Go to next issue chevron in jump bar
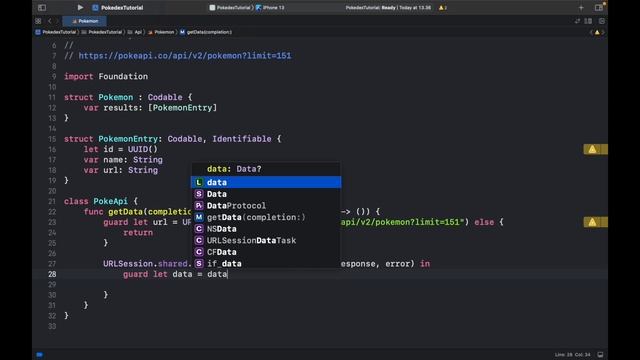This screenshot has width=640, height=360. [603, 32]
